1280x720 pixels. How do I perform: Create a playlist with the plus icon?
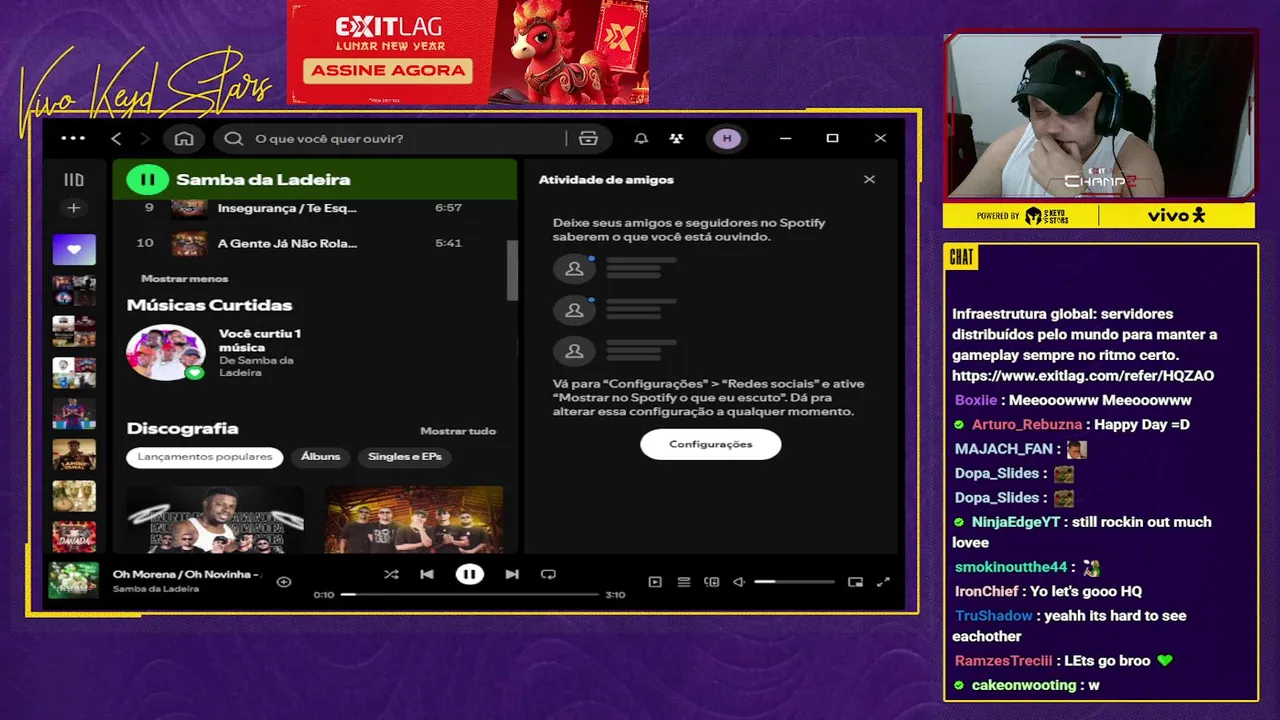pos(73,208)
